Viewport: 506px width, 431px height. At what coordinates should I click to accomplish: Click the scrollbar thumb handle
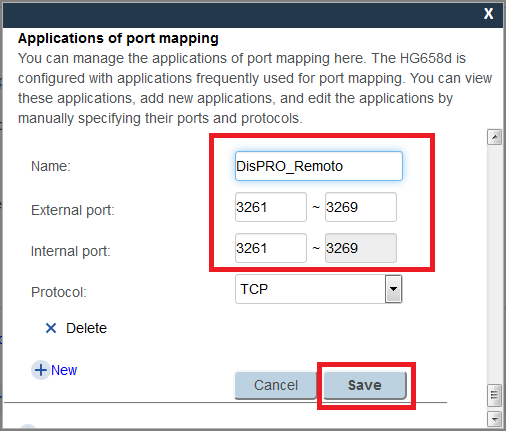(494, 395)
